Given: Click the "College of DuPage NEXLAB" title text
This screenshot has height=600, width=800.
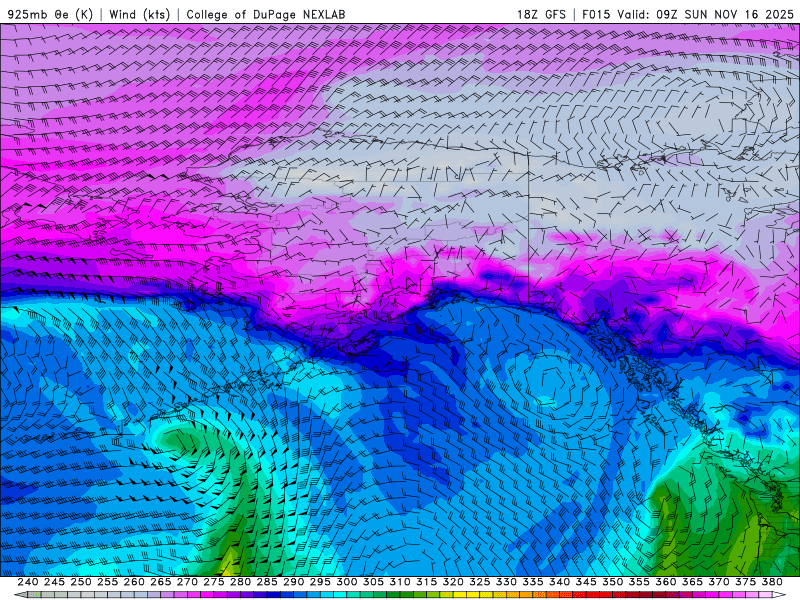Looking at the screenshot, I should pyautogui.click(x=266, y=14).
